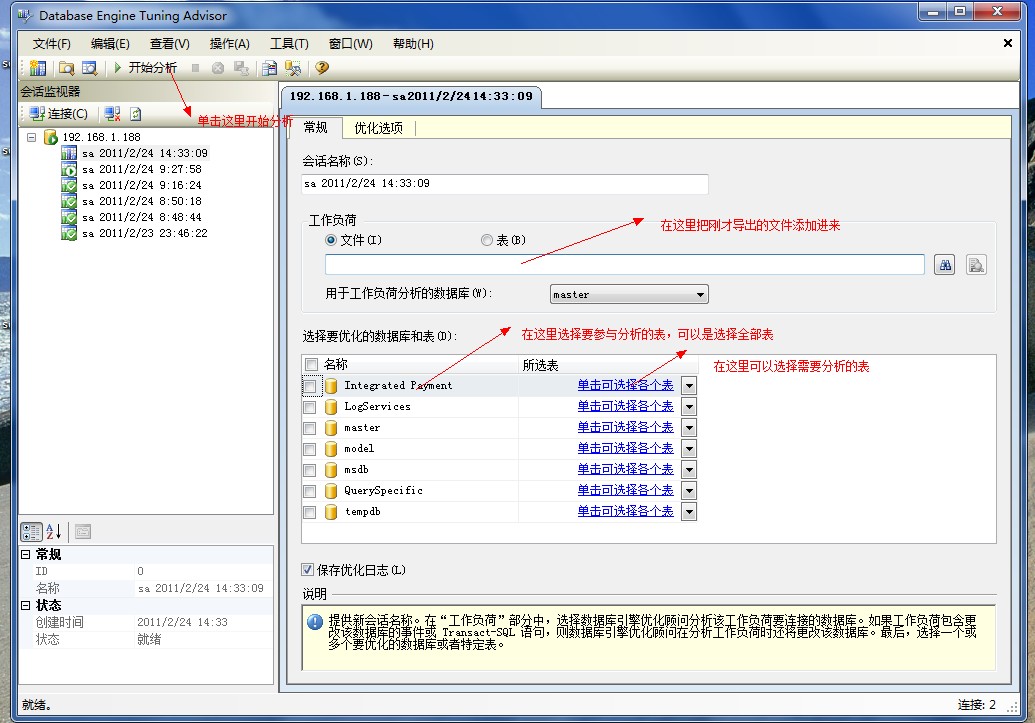Open the 窗口(W) menu
1035x723 pixels.
pyautogui.click(x=351, y=44)
